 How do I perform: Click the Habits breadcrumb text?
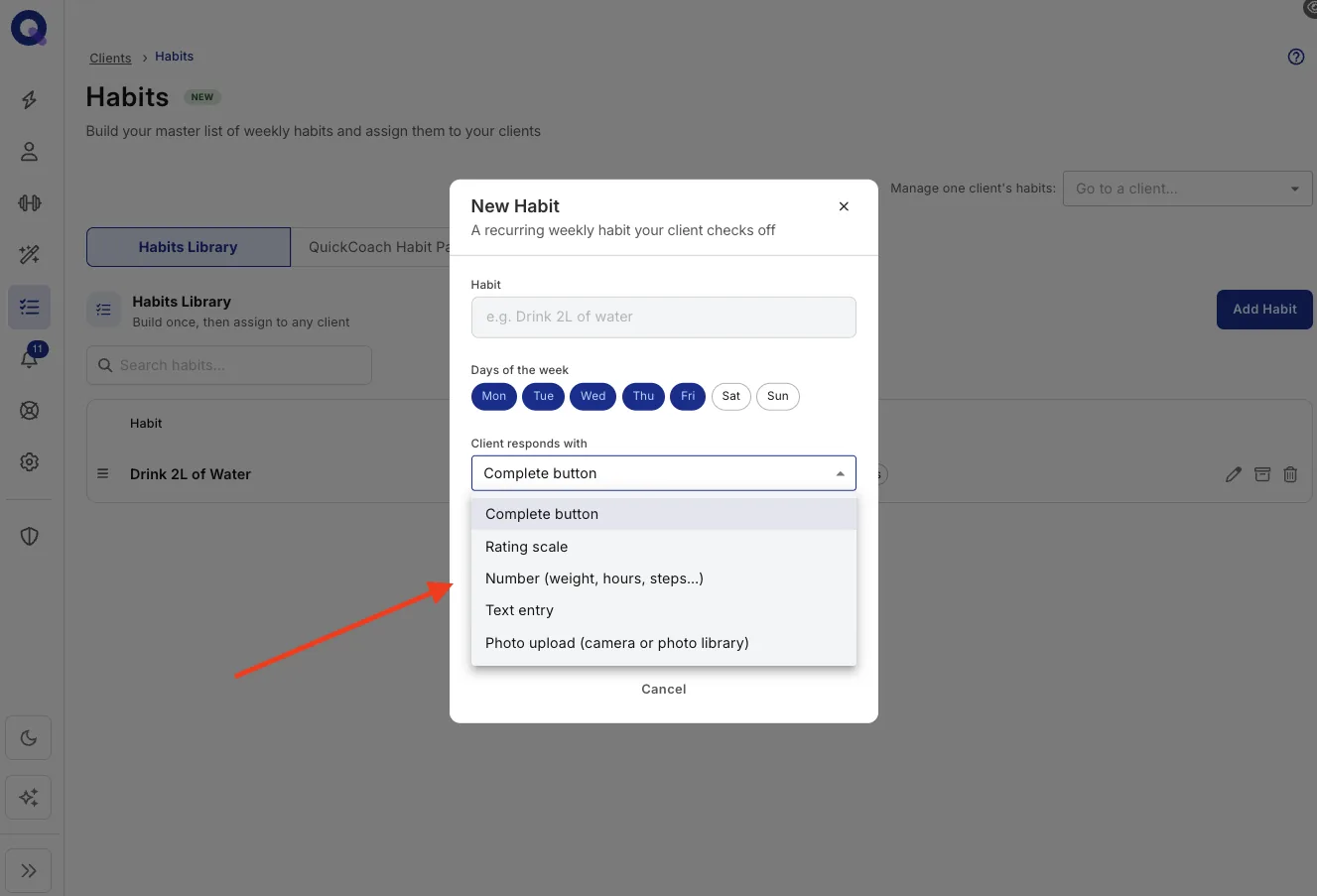(x=175, y=57)
